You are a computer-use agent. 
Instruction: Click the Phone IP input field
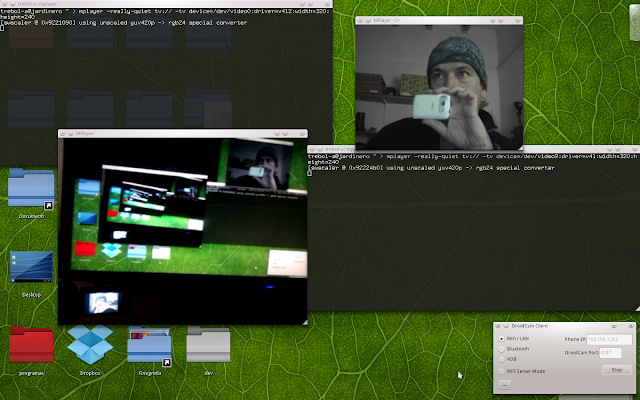click(x=609, y=340)
